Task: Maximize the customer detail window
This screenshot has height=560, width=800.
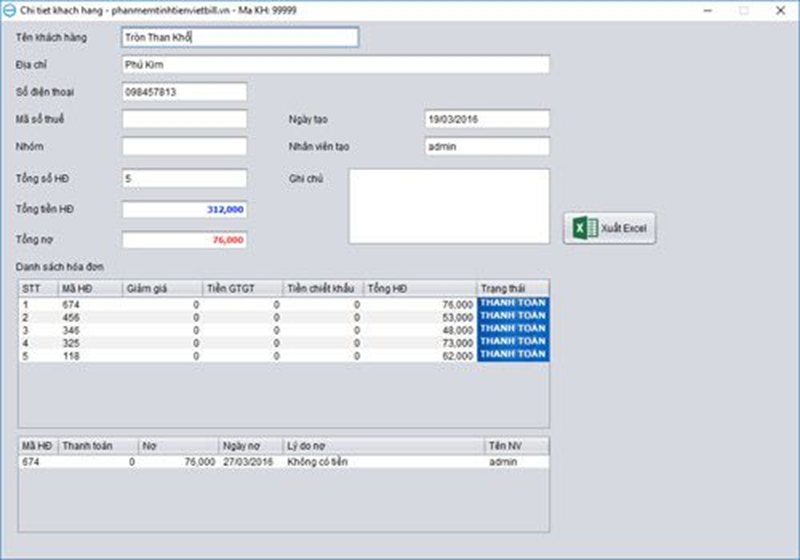Action: tap(743, 10)
